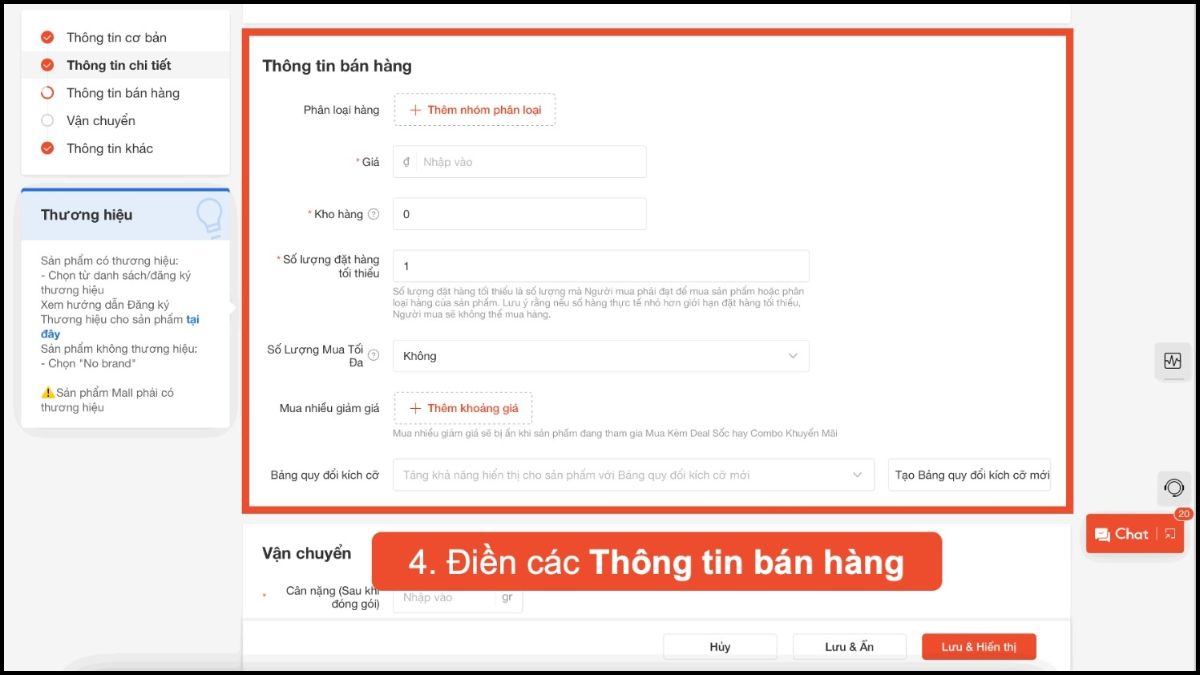Screen dimensions: 1200x675
Task: Click the Lưu & Hiển thị button
Action: click(x=979, y=647)
